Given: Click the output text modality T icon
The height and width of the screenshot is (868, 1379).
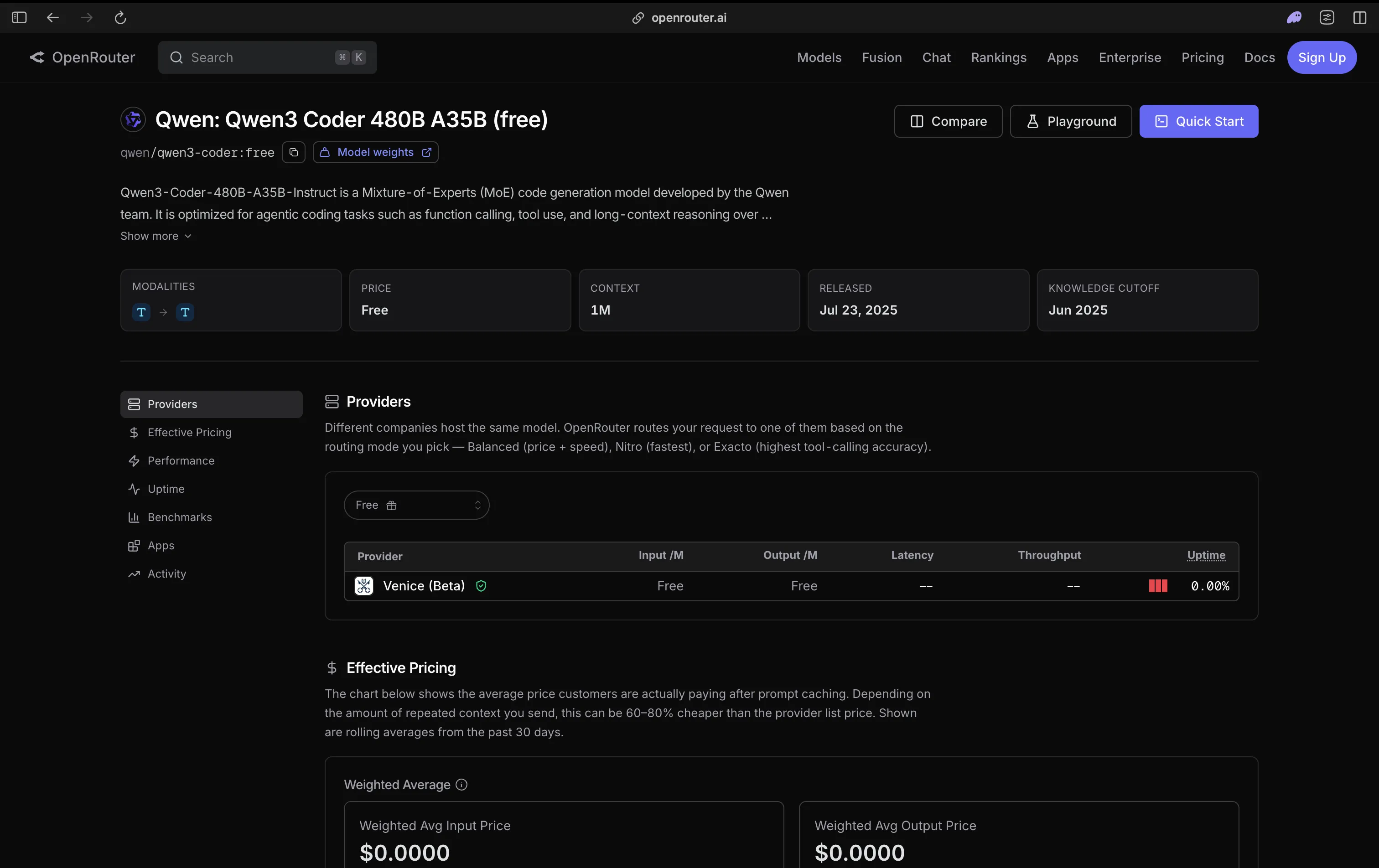Looking at the screenshot, I should click(x=185, y=312).
